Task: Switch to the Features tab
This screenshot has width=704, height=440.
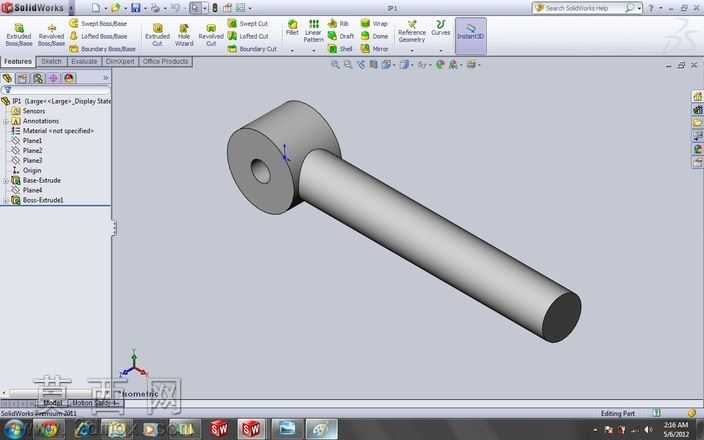Action: [18, 62]
